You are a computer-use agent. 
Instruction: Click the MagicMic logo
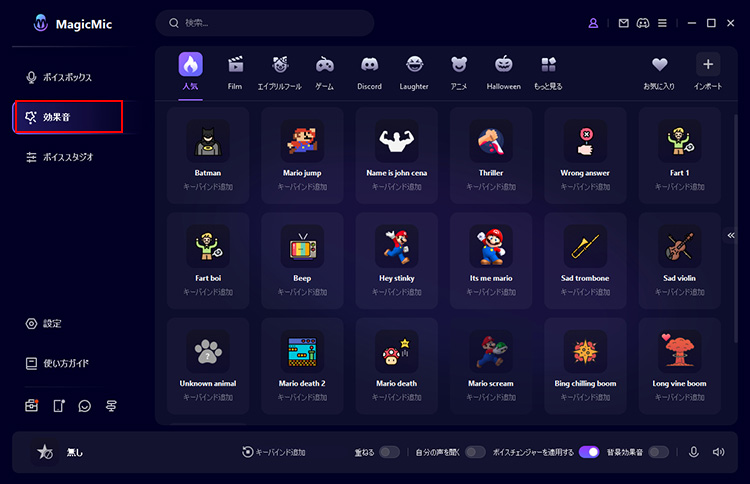[73, 23]
